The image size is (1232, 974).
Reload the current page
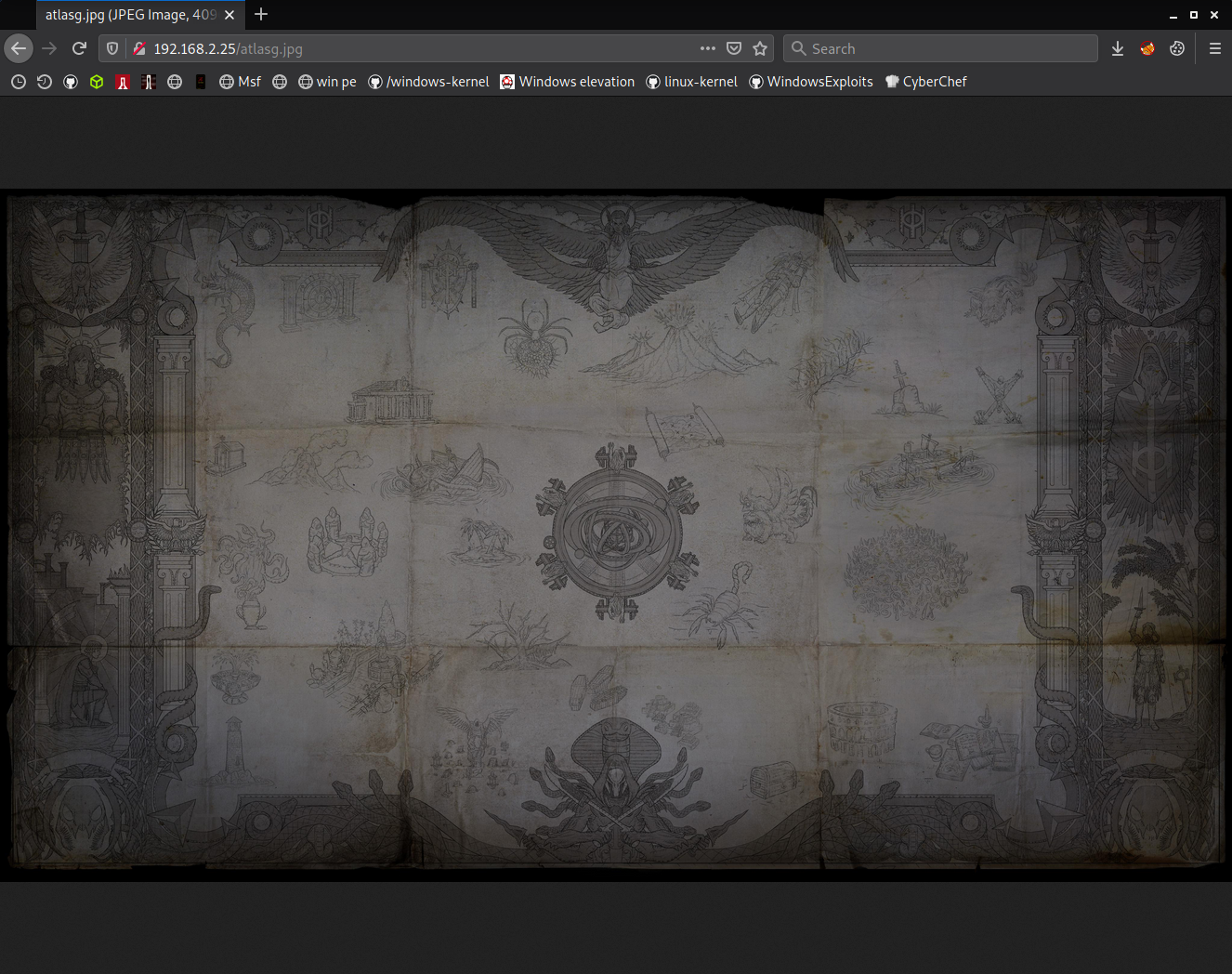(79, 48)
